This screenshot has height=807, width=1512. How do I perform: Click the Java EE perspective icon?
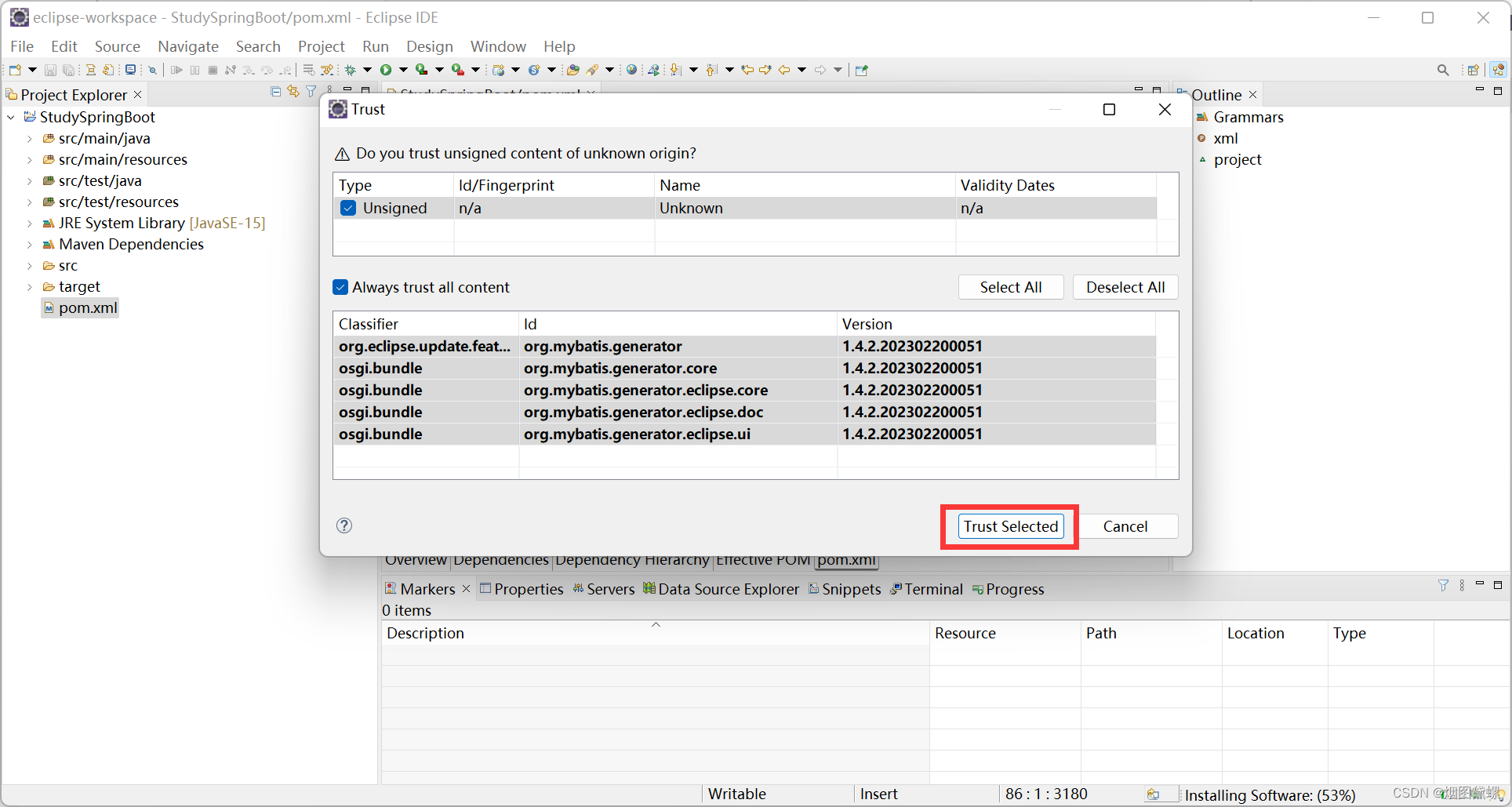[1499, 70]
